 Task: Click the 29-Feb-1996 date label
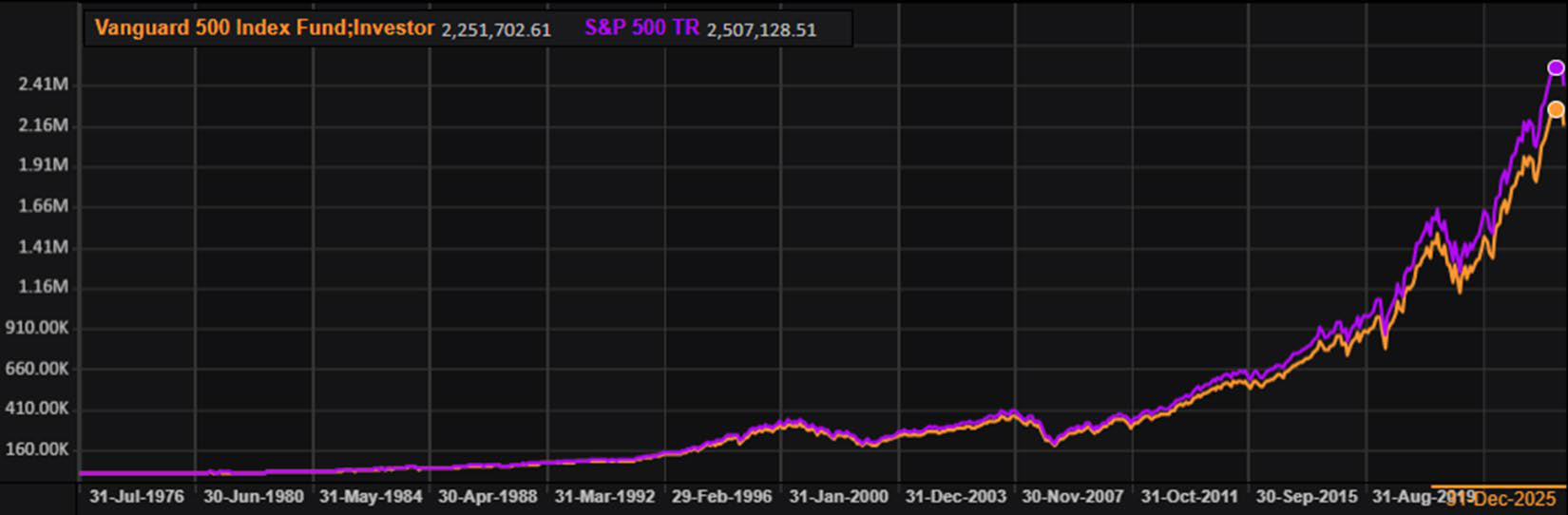point(721,496)
